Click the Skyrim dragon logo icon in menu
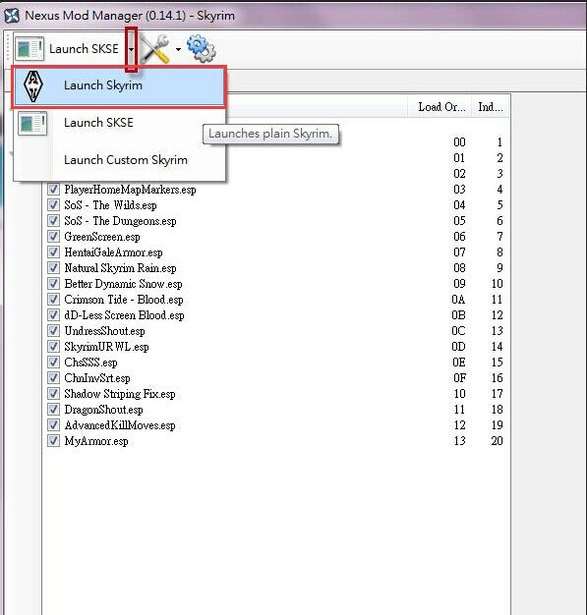This screenshot has height=615, width=587. click(33, 86)
